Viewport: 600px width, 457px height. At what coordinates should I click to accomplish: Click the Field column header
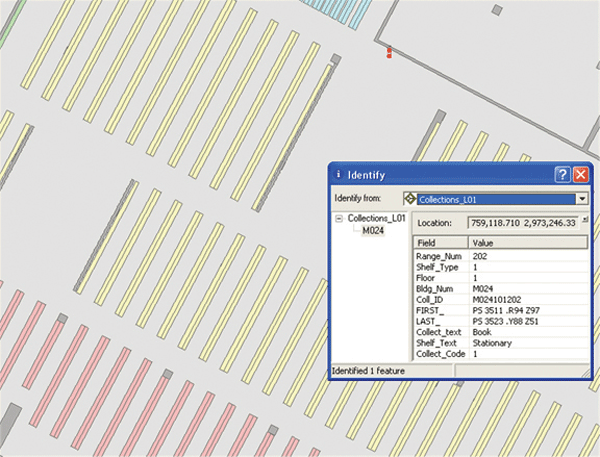441,243
